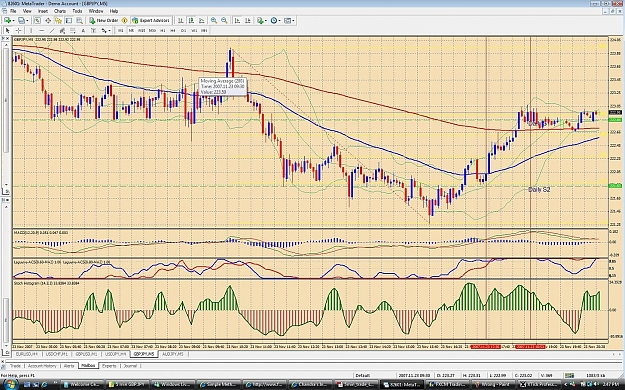The height and width of the screenshot is (390, 625).
Task: Switch timeframe to D1
Action: pyautogui.click(x=183, y=30)
